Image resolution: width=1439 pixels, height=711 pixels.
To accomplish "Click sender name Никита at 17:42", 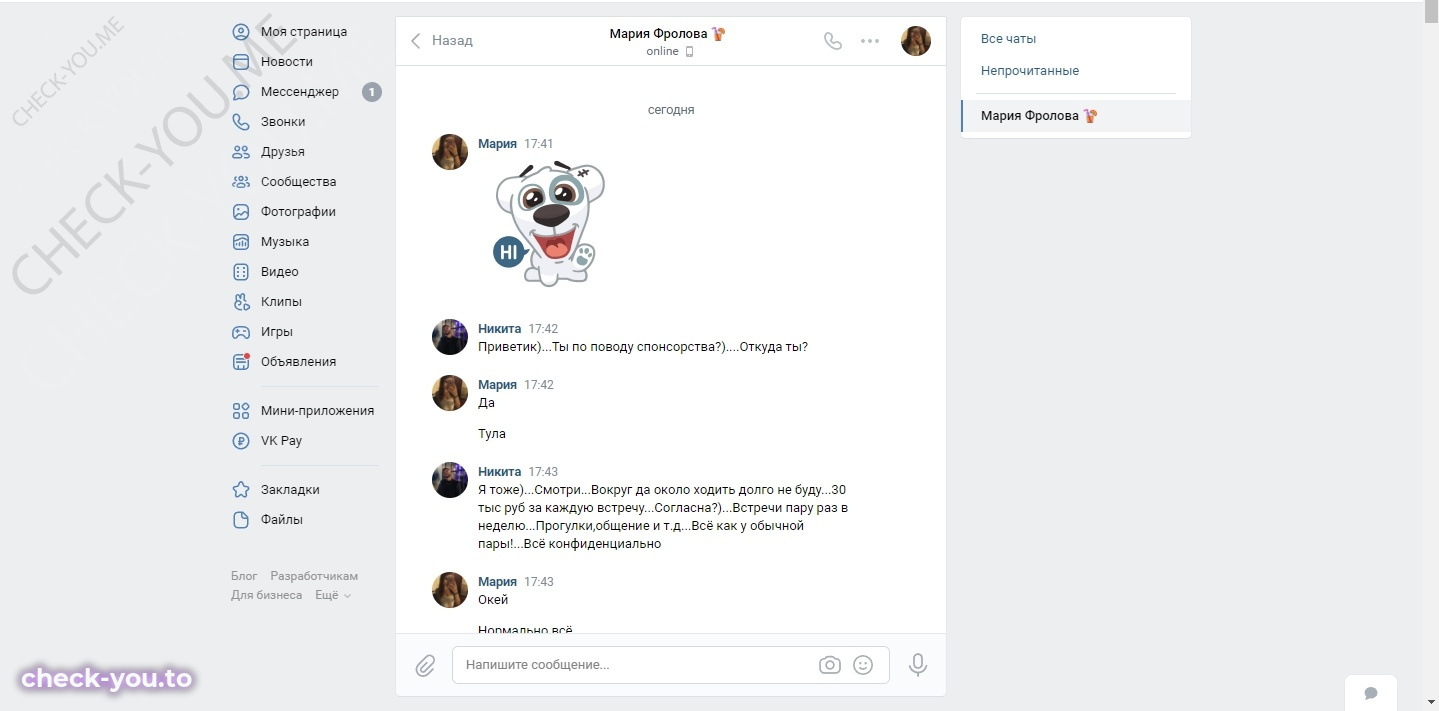I will (x=499, y=328).
